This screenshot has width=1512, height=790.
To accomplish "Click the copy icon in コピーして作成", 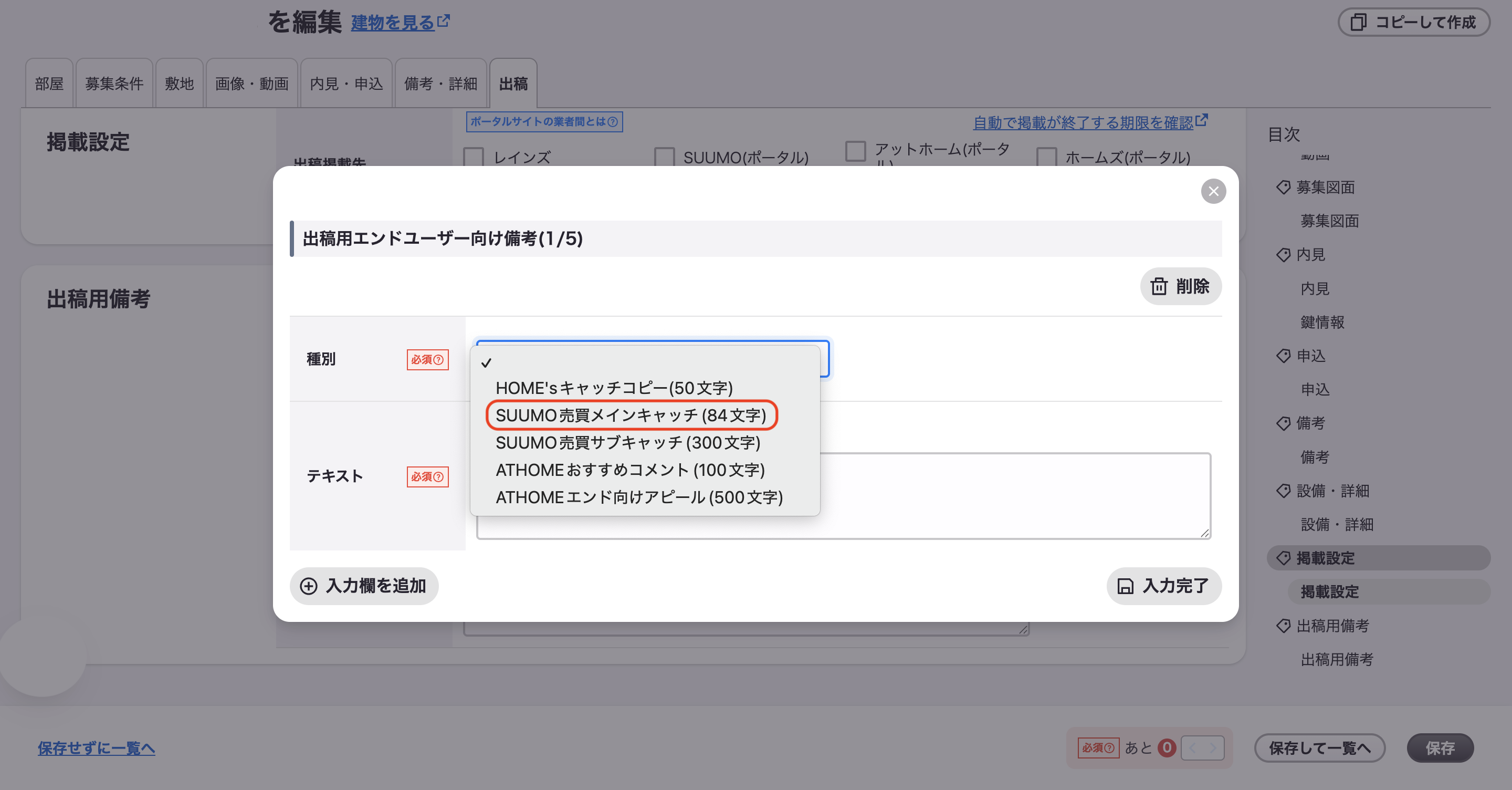I will (x=1358, y=22).
